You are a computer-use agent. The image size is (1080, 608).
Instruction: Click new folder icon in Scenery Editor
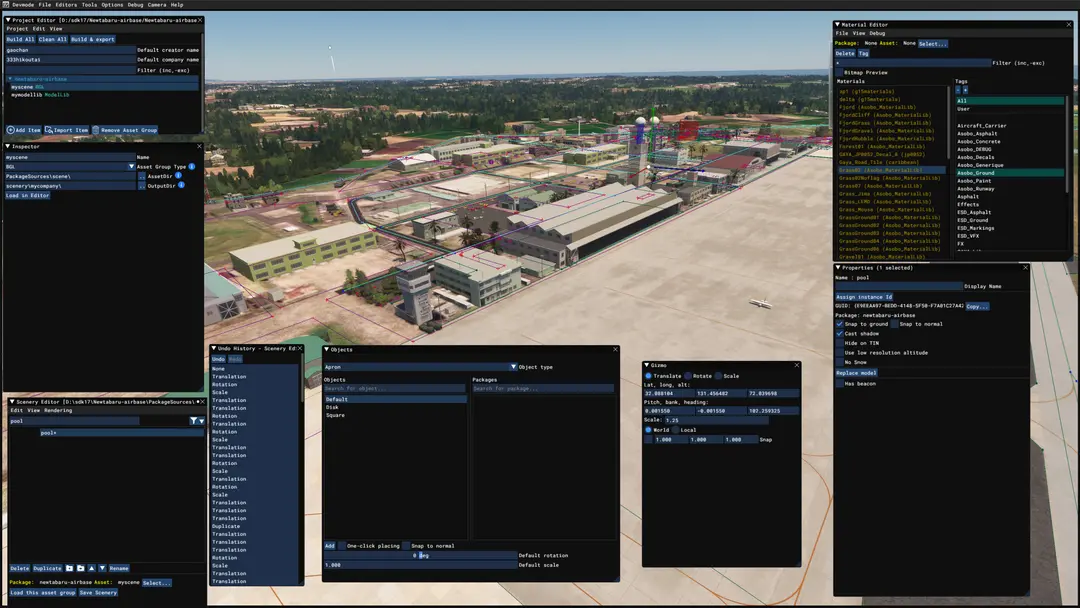pyautogui.click(x=81, y=568)
